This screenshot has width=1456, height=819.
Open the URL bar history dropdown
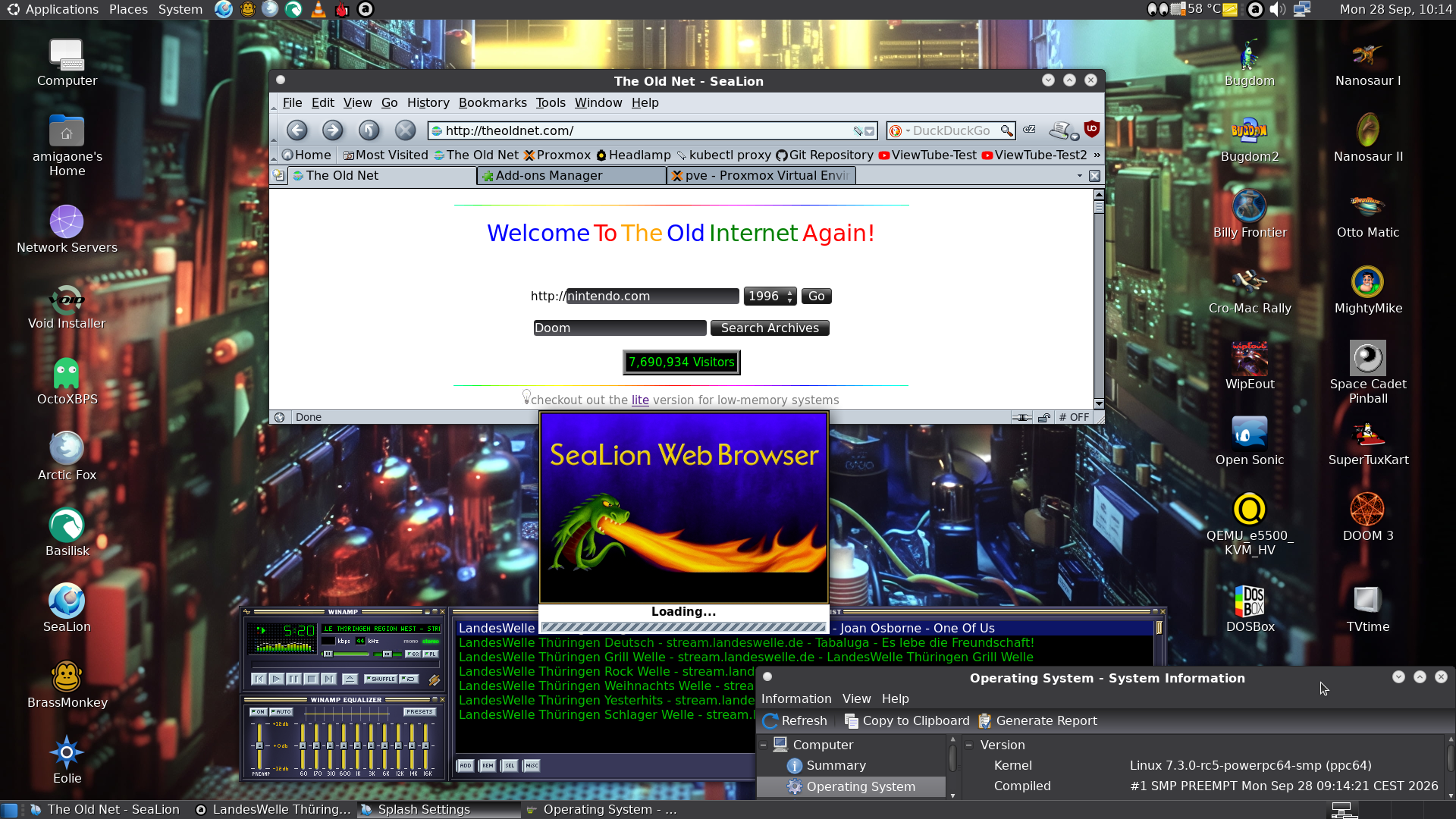tap(870, 131)
